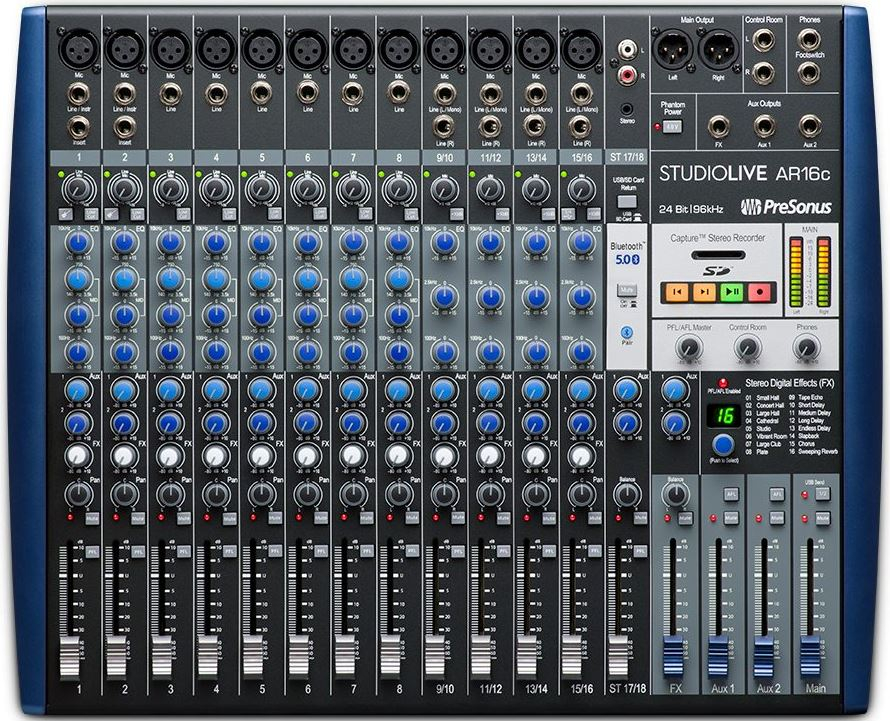Click the PreSonus logo
Screen dimensions: 890x721
tap(786, 207)
